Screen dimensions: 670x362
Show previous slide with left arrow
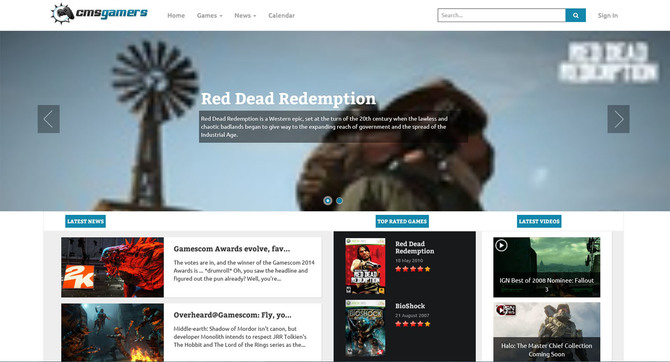tap(49, 119)
